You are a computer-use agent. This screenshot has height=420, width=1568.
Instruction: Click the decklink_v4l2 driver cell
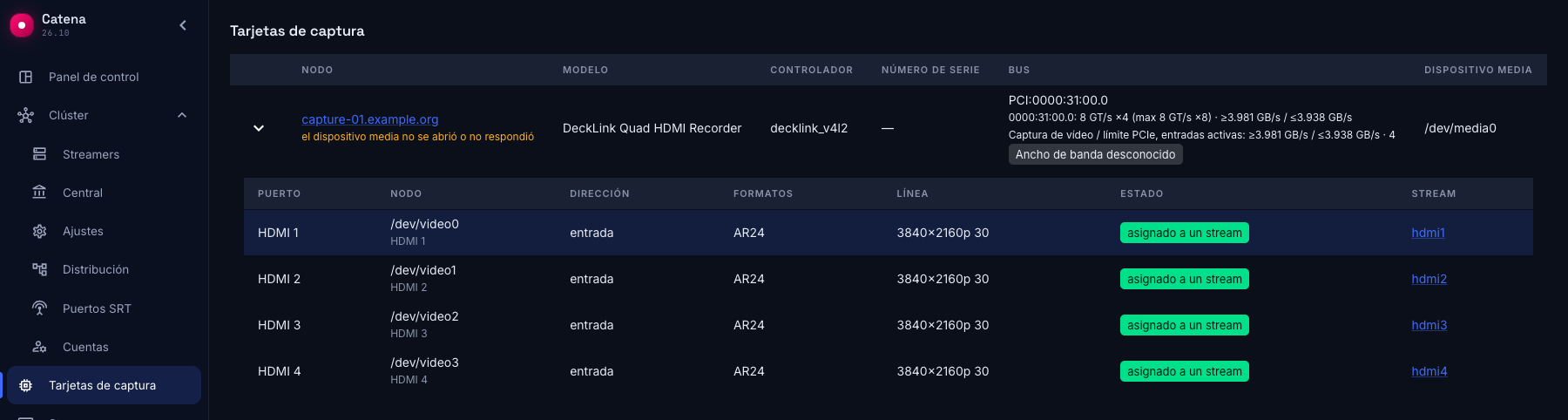click(x=808, y=128)
